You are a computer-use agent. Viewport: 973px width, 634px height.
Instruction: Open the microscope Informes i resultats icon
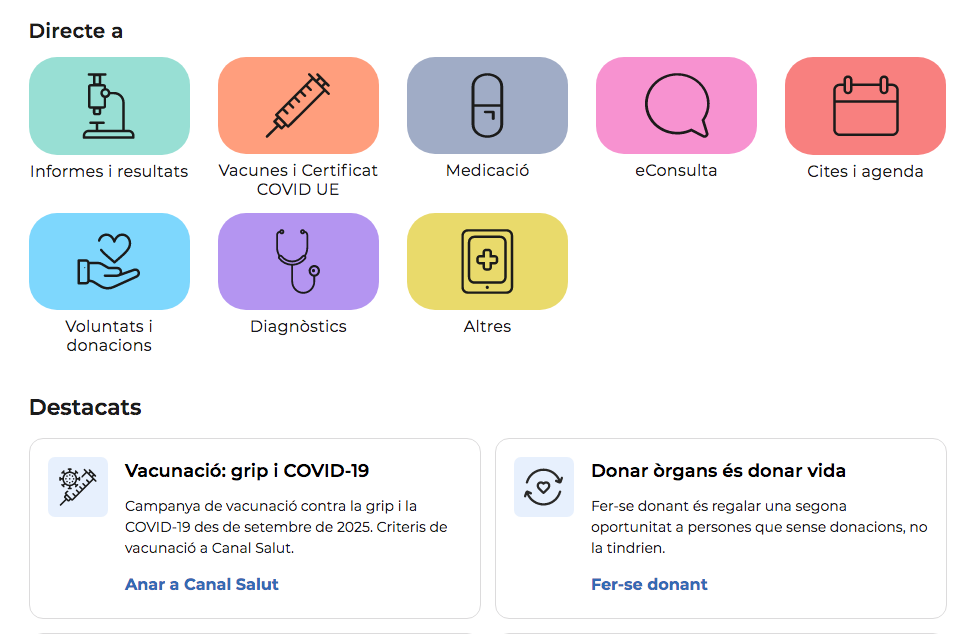(x=109, y=105)
